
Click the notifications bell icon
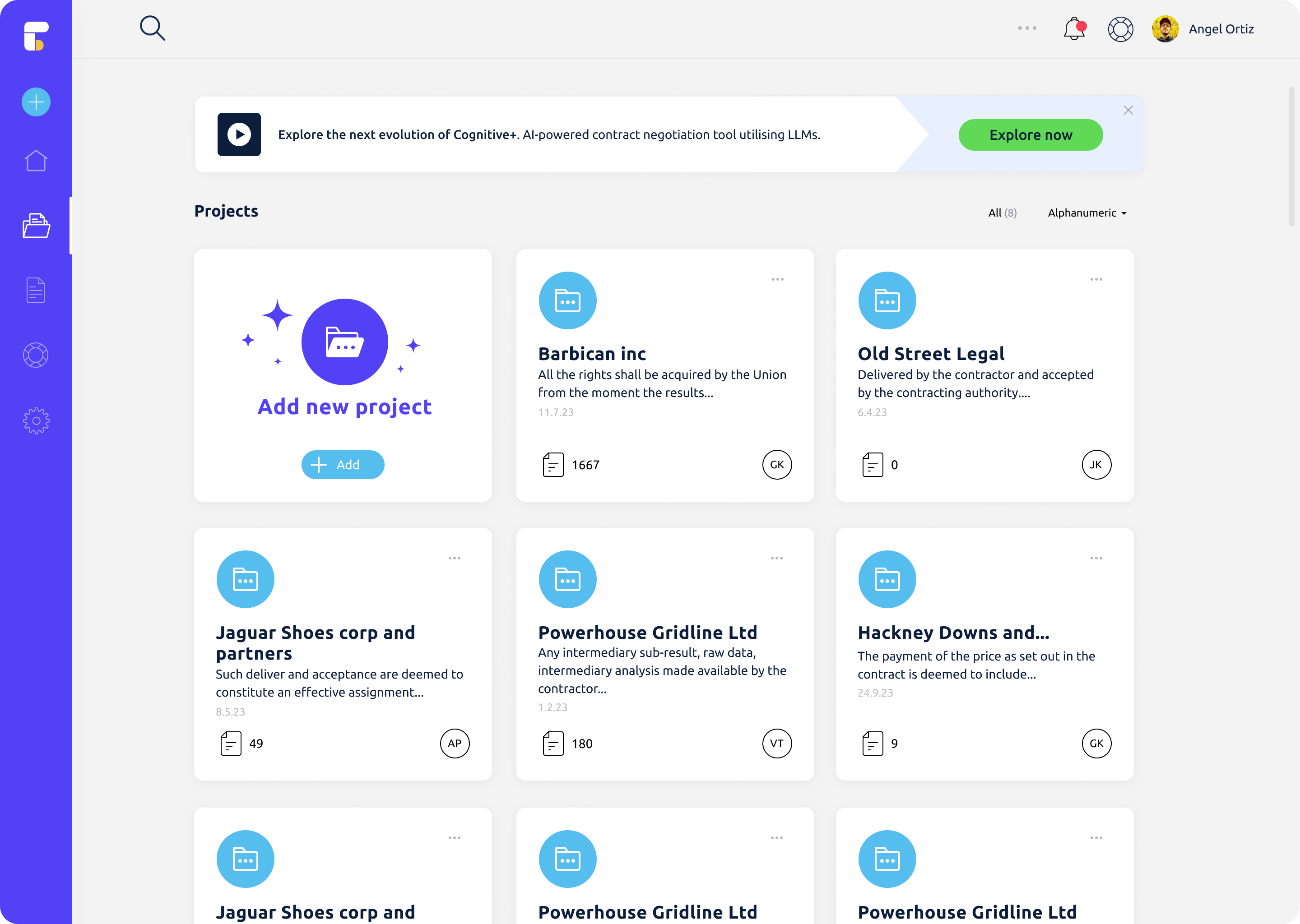click(1074, 29)
